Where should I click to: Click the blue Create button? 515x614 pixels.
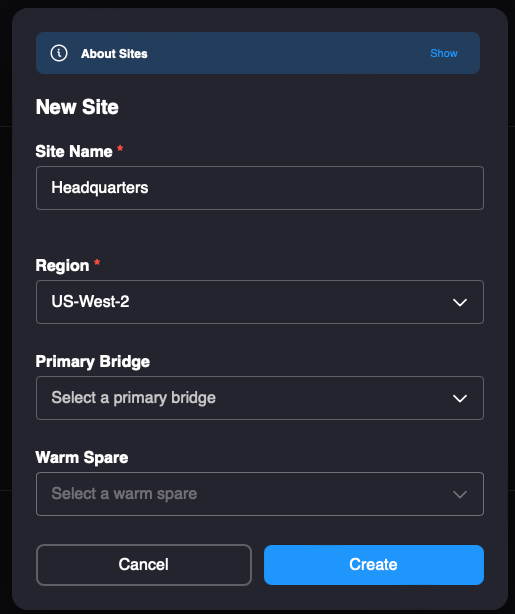coord(374,565)
